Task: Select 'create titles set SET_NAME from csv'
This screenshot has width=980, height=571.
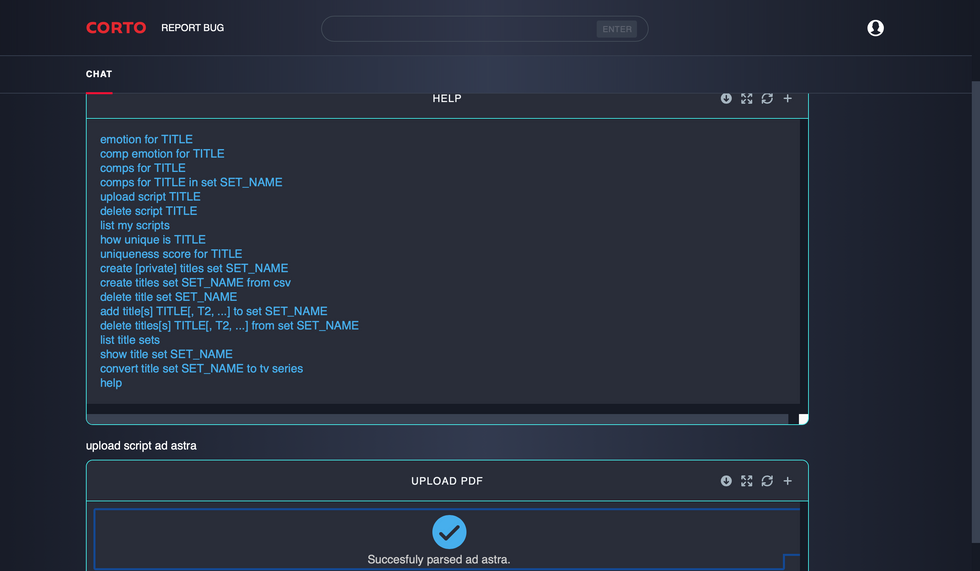Action: coord(195,282)
